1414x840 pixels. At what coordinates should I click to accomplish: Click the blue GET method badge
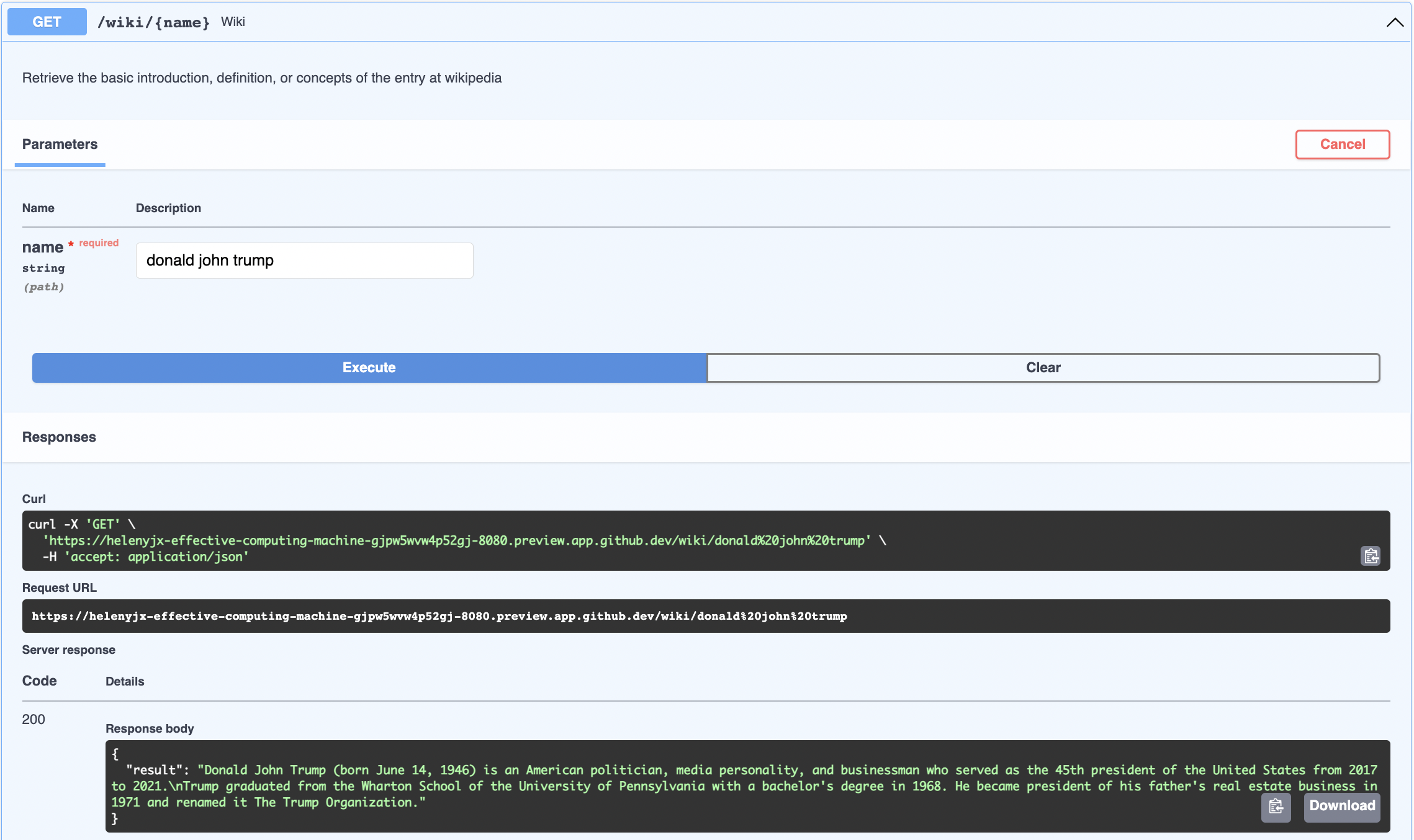click(x=46, y=21)
